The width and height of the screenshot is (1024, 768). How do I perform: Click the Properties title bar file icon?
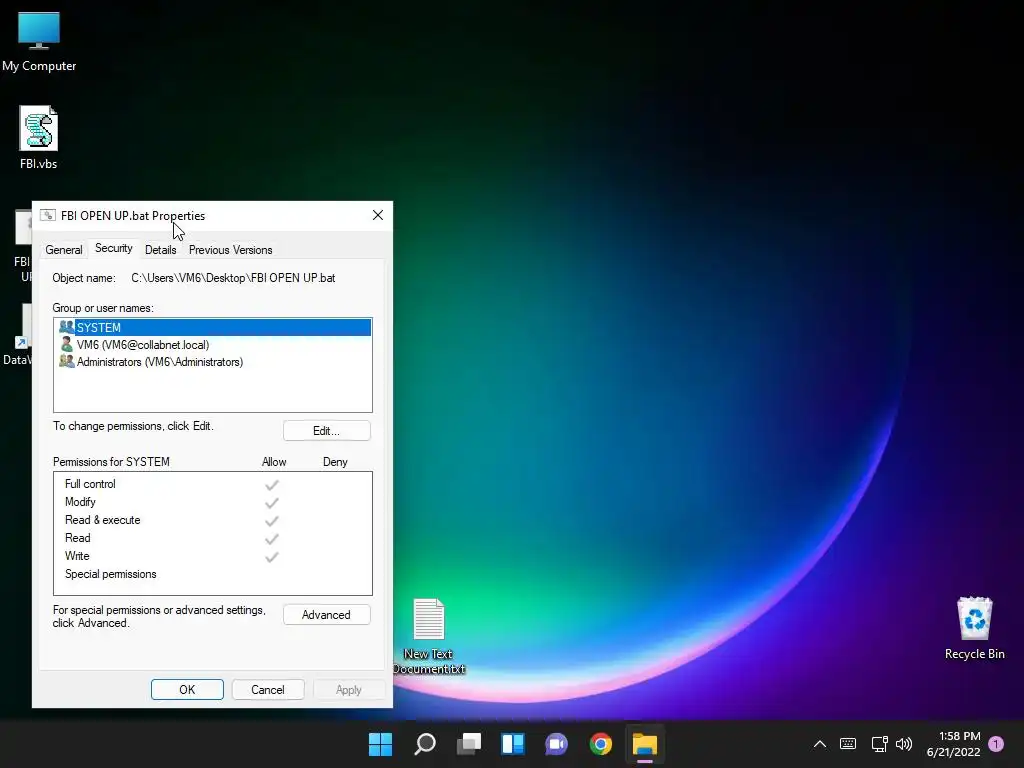tap(48, 216)
